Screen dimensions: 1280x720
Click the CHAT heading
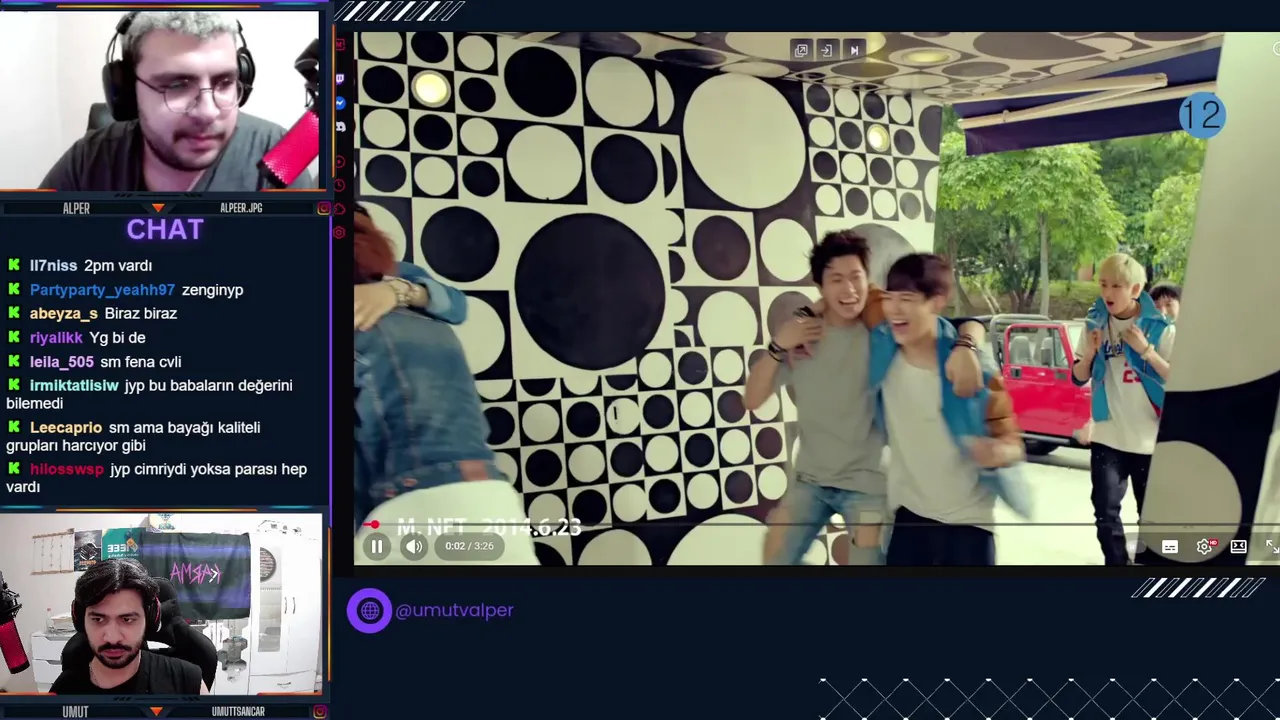tap(165, 230)
